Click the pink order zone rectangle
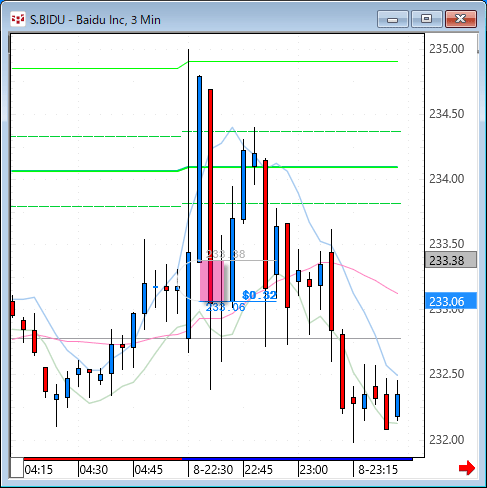The width and height of the screenshot is (487, 488). [x=212, y=281]
